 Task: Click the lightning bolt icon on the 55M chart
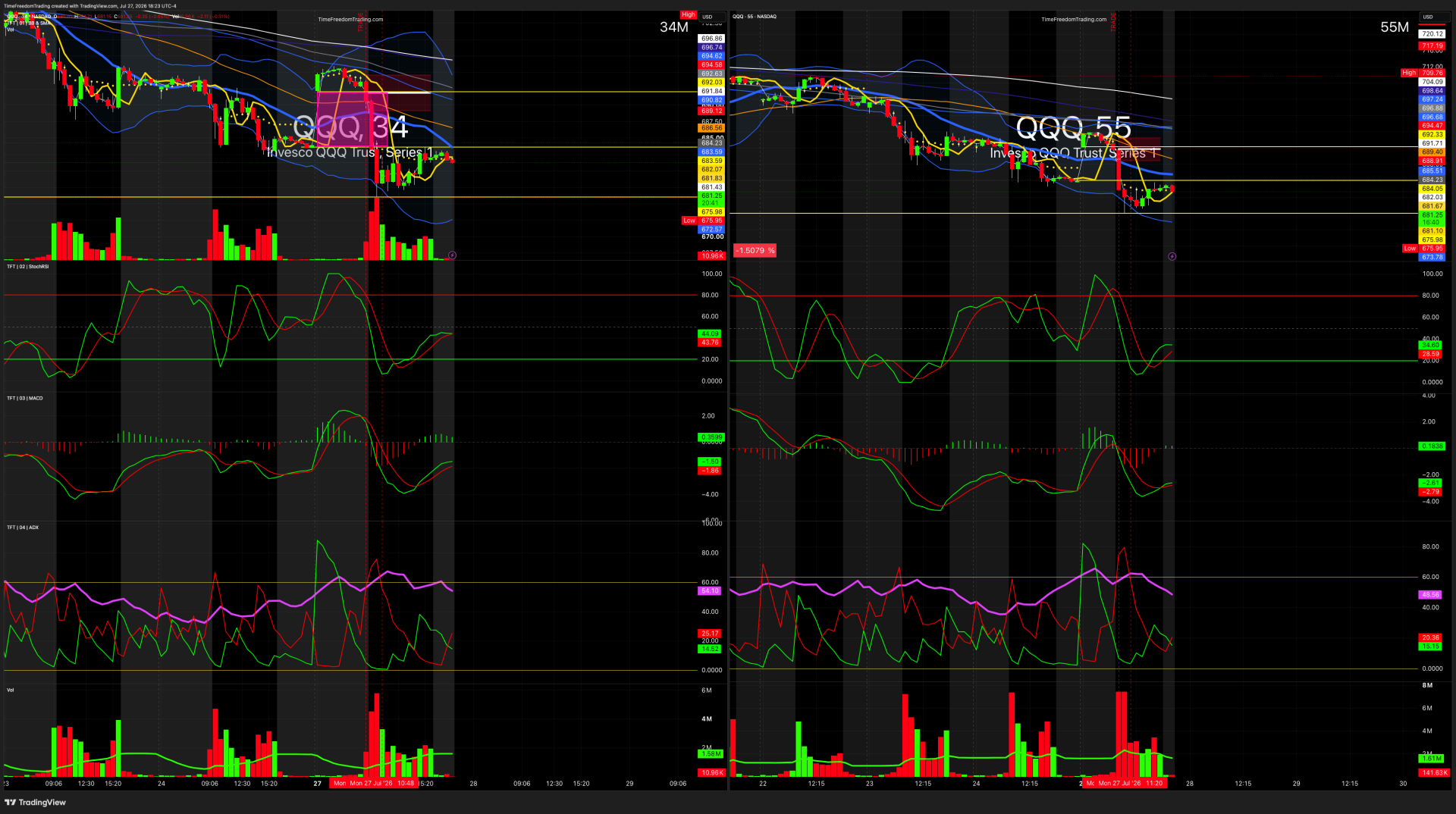click(1172, 256)
